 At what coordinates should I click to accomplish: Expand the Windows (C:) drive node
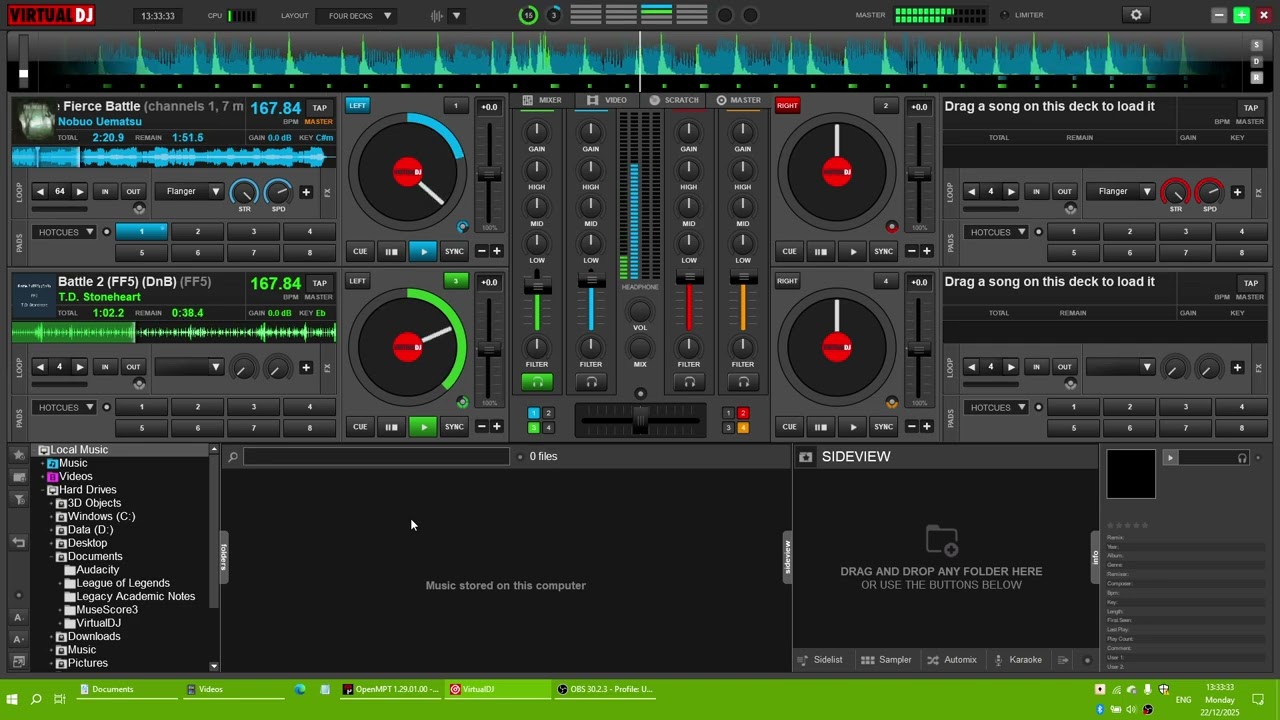pyautogui.click(x=52, y=517)
